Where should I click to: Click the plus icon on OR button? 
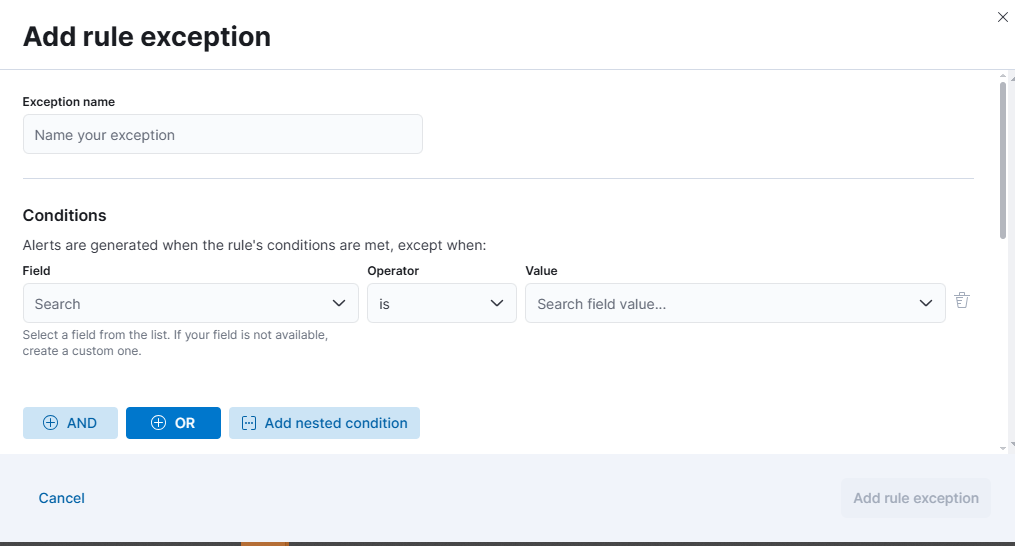pos(157,423)
